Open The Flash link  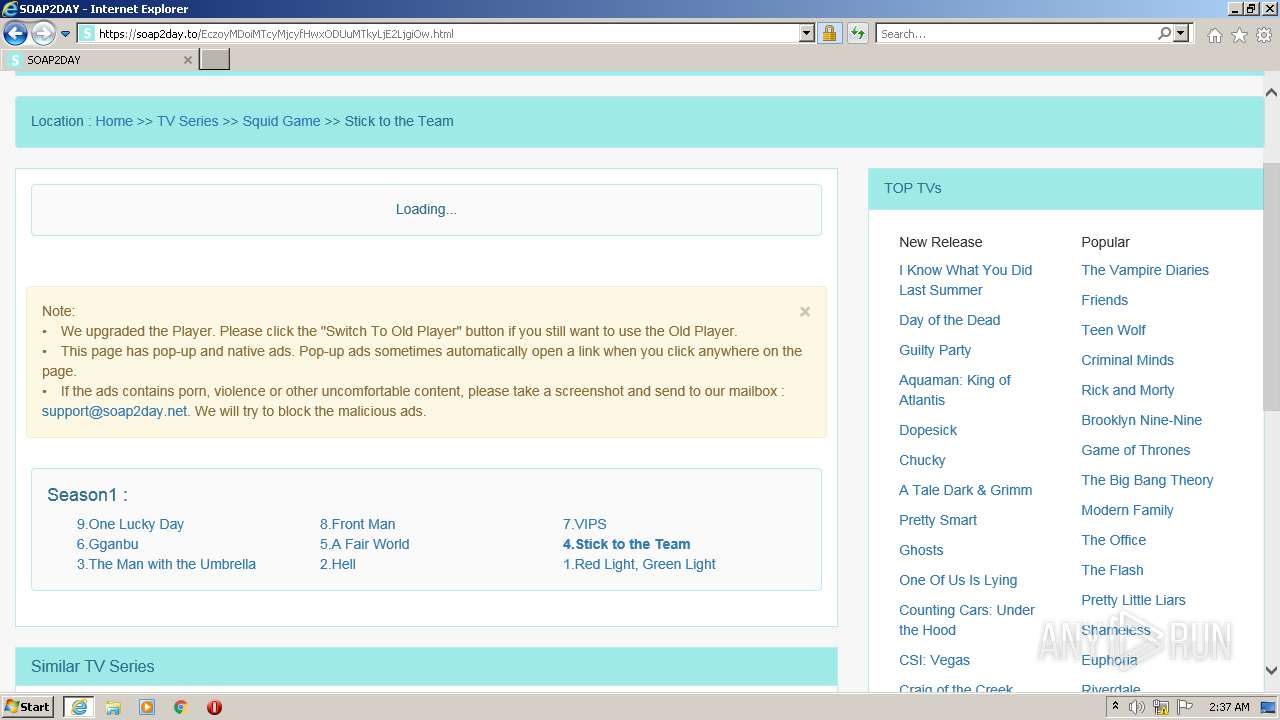[x=1112, y=570]
